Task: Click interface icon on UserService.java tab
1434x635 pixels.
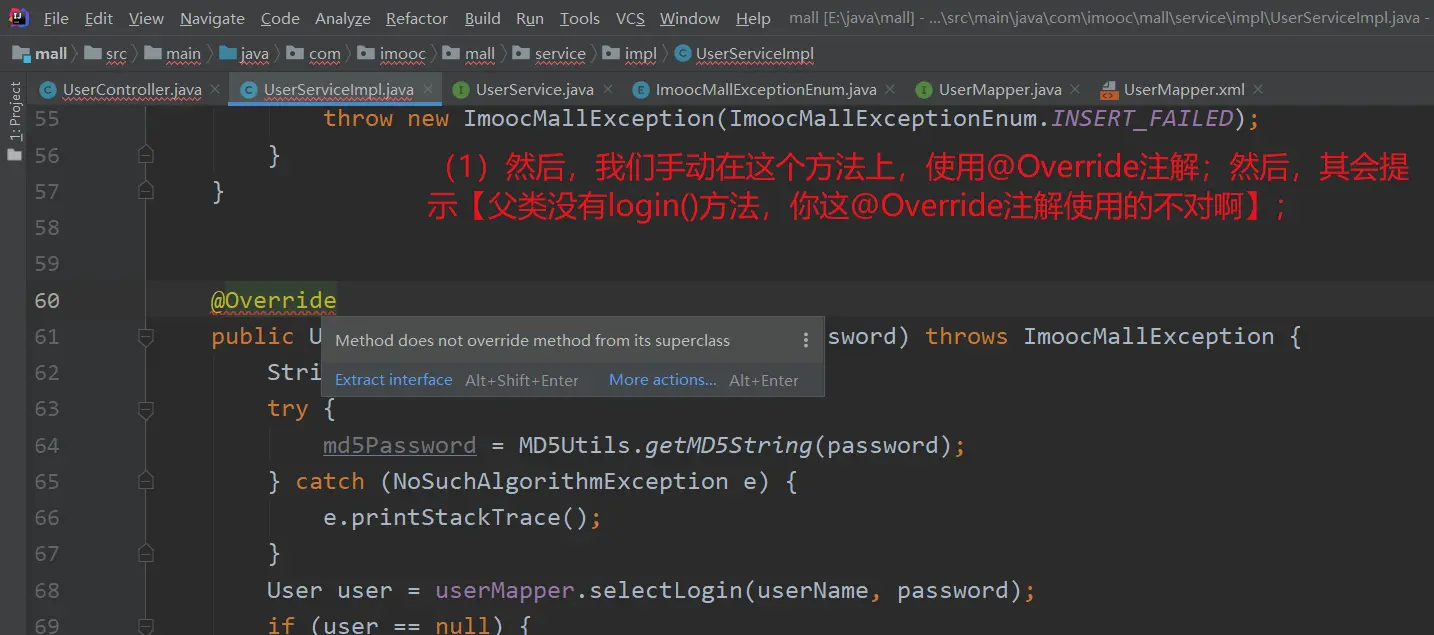Action: click(x=461, y=90)
